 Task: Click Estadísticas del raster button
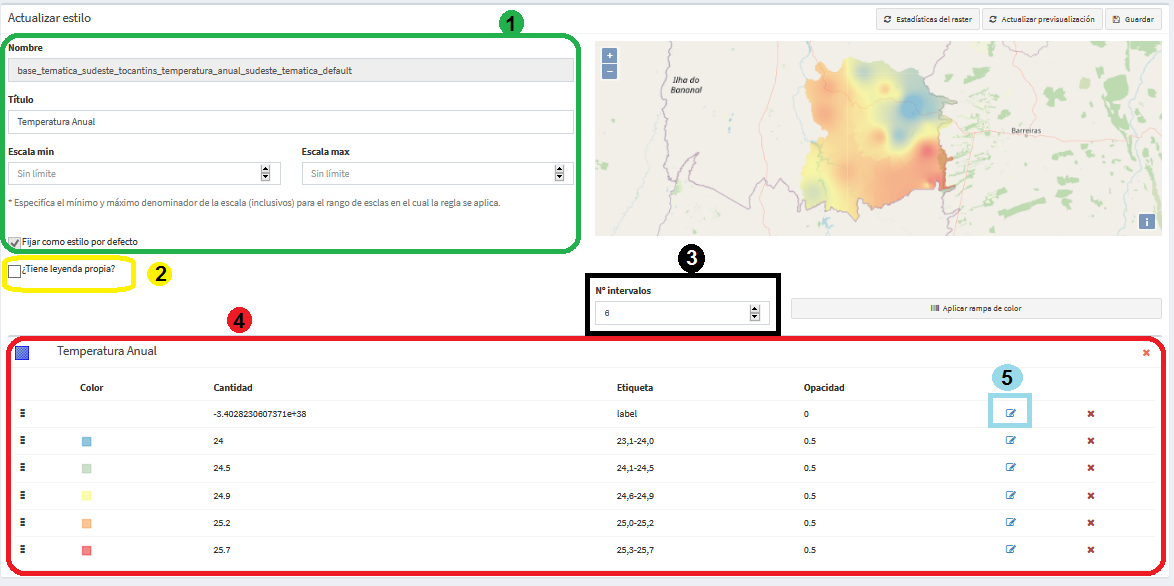927,19
